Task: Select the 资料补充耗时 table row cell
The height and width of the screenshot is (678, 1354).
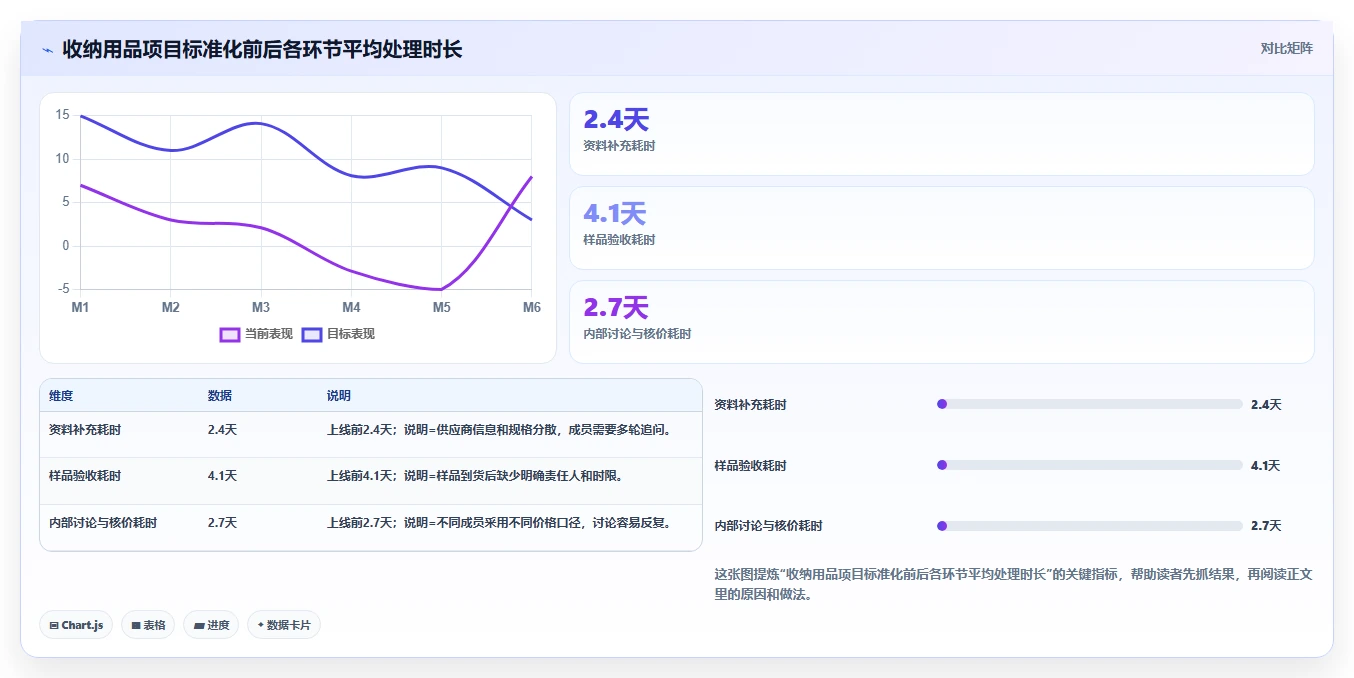Action: click(85, 430)
